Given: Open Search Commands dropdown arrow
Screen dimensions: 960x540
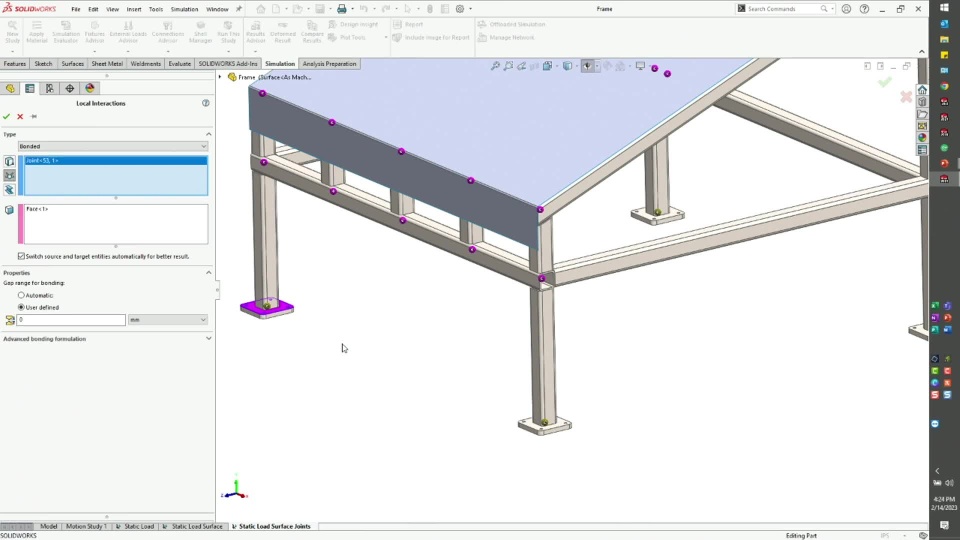Looking at the screenshot, I should point(833,9).
